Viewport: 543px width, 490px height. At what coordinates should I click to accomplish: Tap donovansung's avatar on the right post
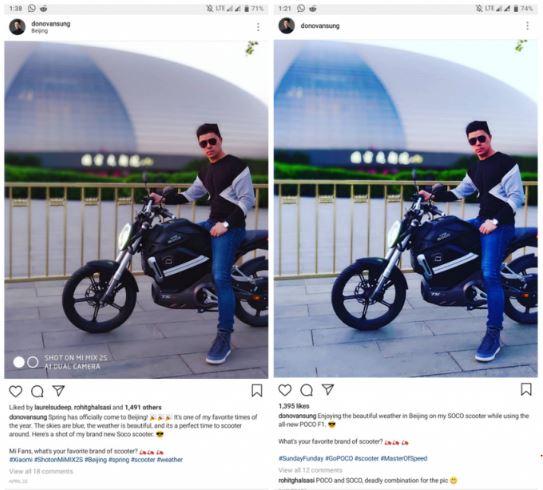(287, 25)
